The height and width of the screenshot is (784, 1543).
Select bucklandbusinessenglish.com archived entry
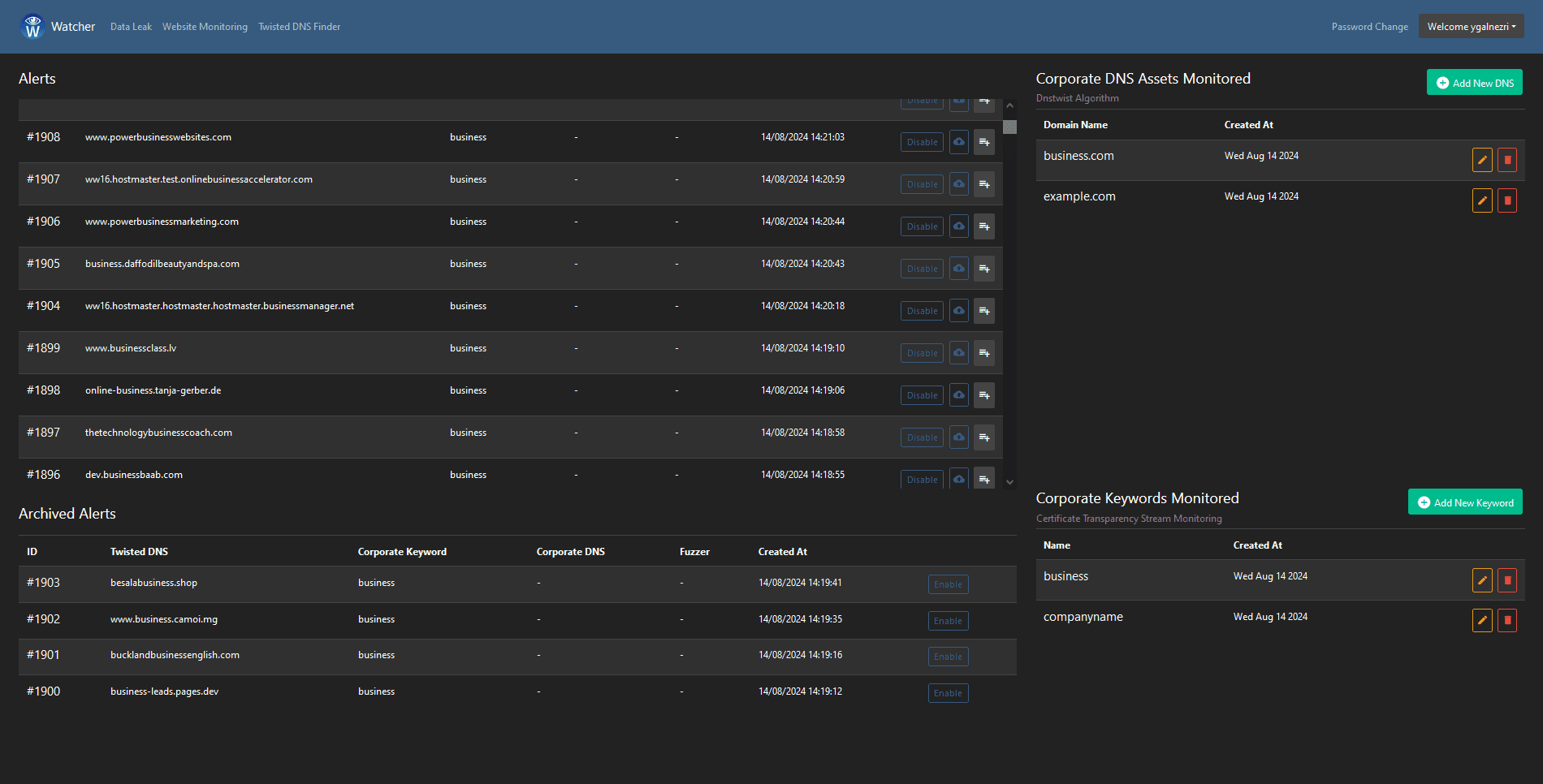coord(175,655)
